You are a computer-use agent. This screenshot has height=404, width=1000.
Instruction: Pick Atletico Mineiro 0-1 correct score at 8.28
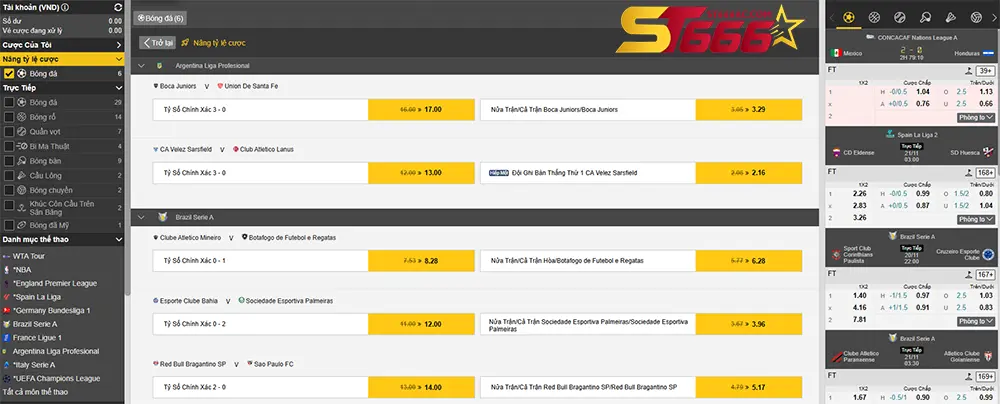click(x=421, y=261)
